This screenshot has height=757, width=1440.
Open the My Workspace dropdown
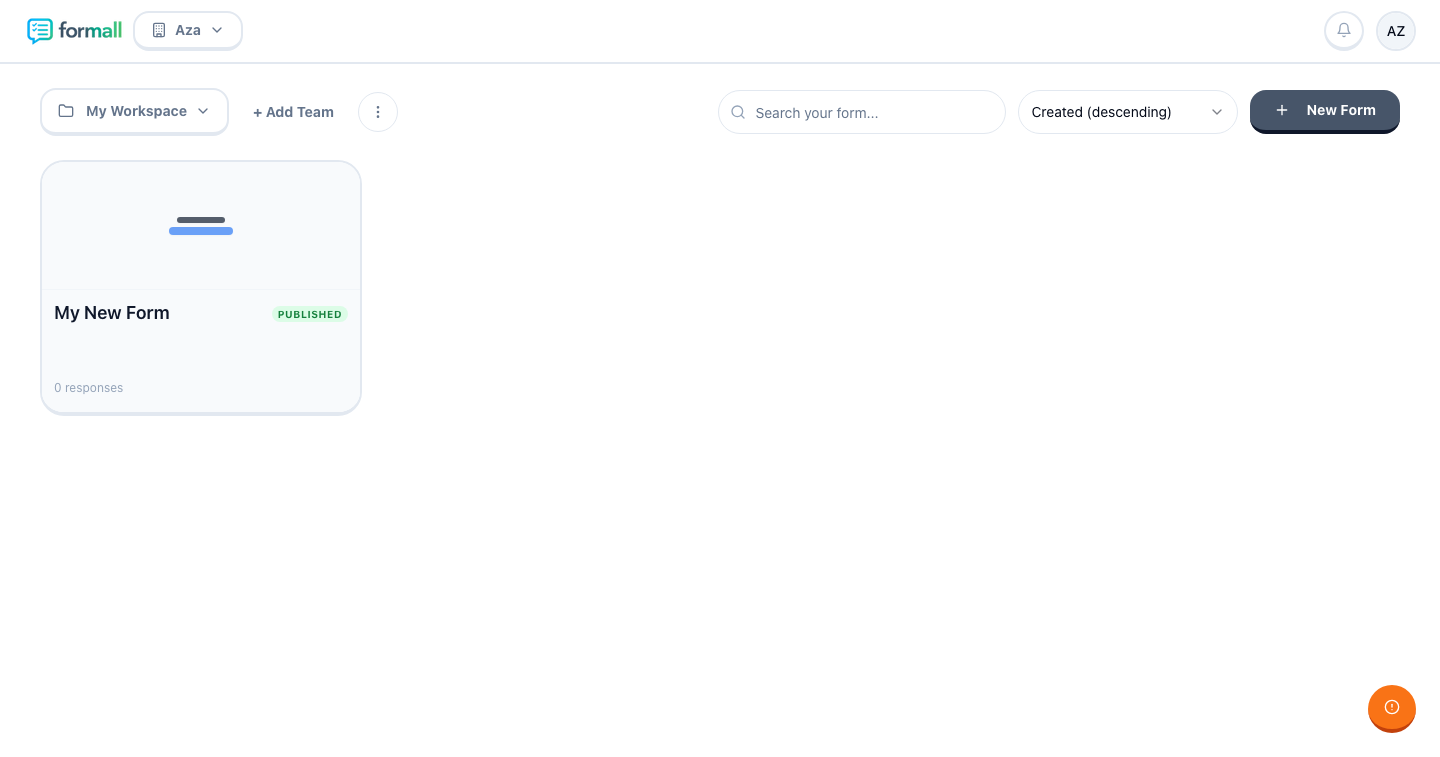tap(135, 111)
